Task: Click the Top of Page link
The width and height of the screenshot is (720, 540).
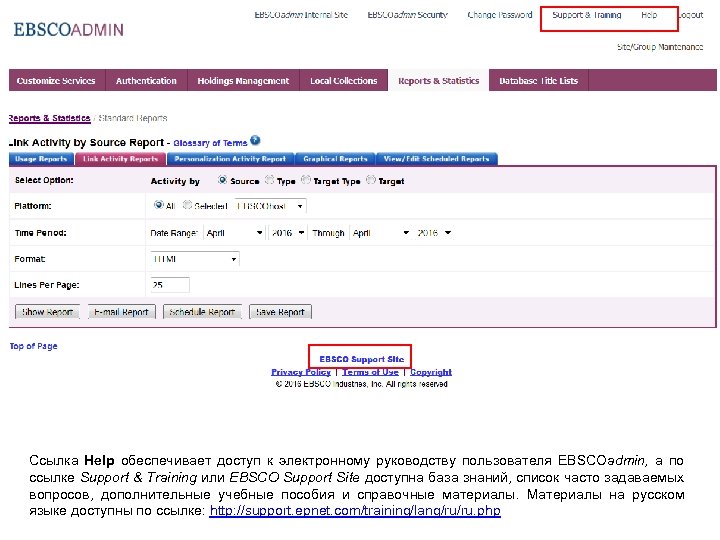Action: point(34,346)
